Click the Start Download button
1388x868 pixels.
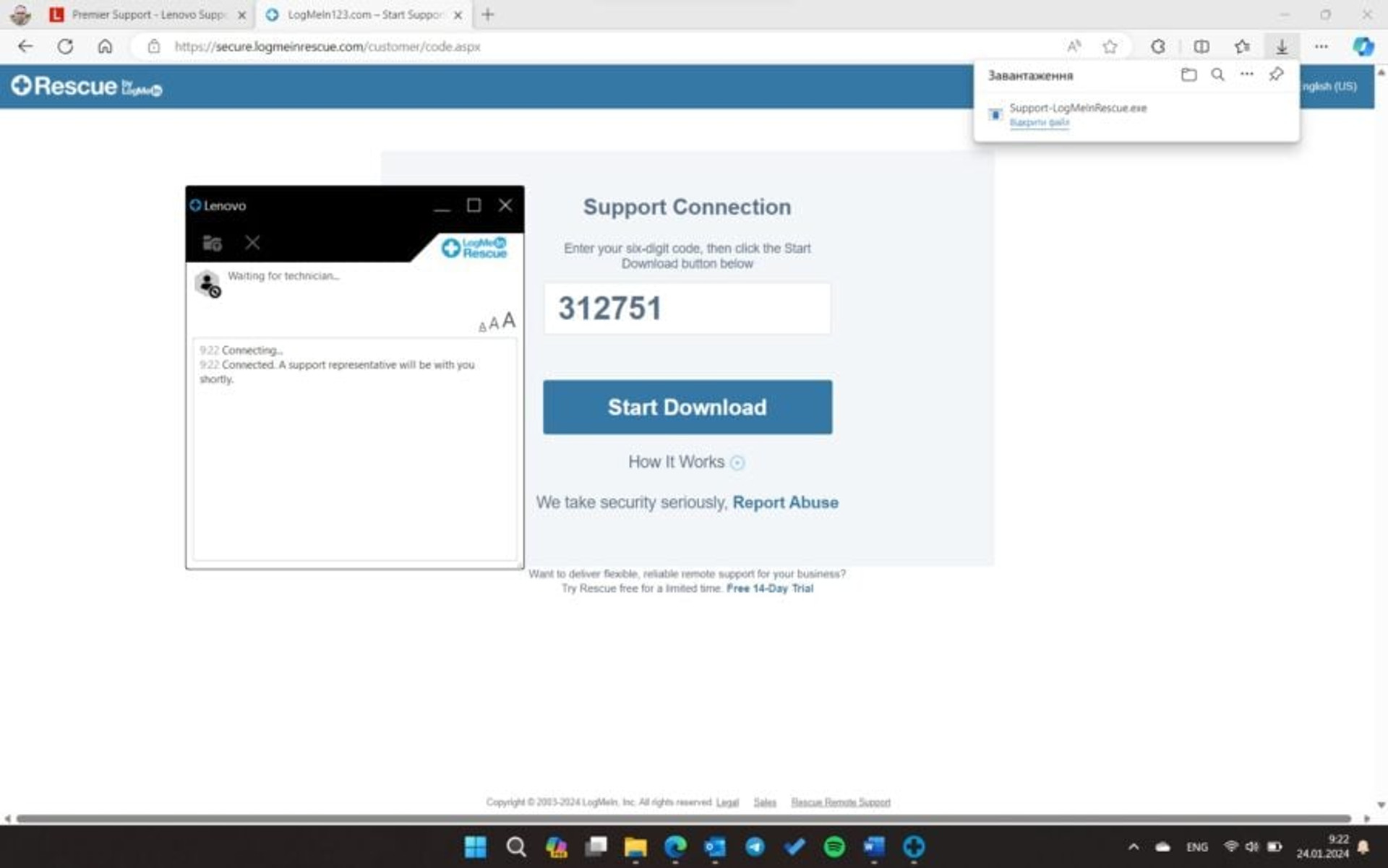[687, 407]
